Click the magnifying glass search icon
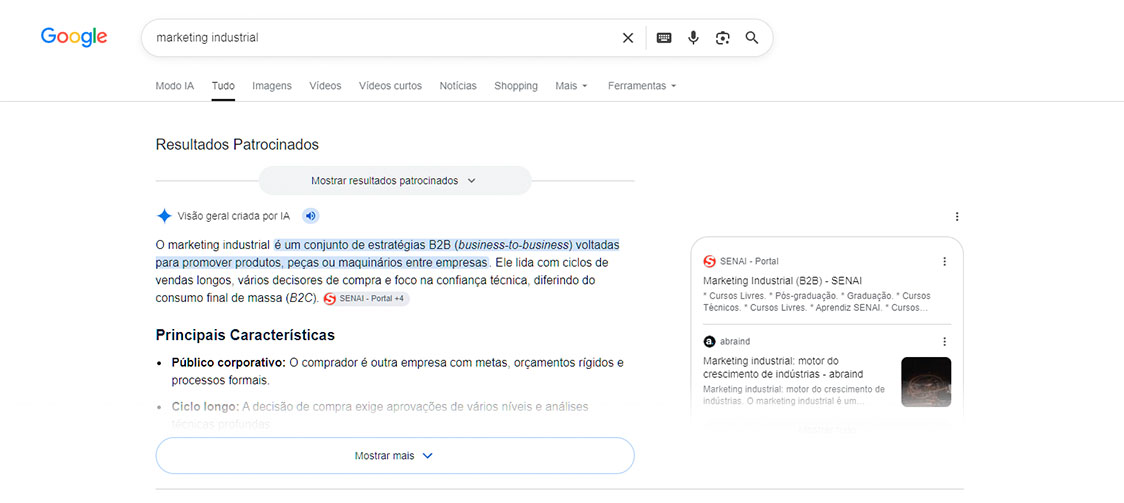This screenshot has width=1124, height=503. pos(751,38)
